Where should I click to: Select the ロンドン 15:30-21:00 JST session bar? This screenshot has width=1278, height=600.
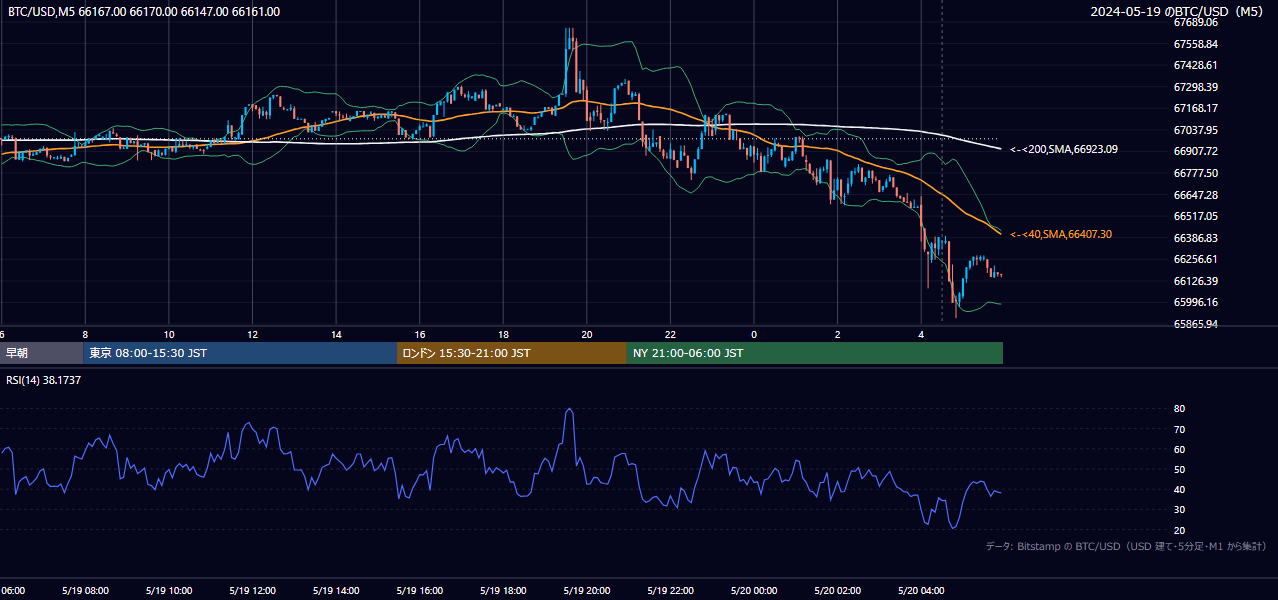click(x=512, y=353)
